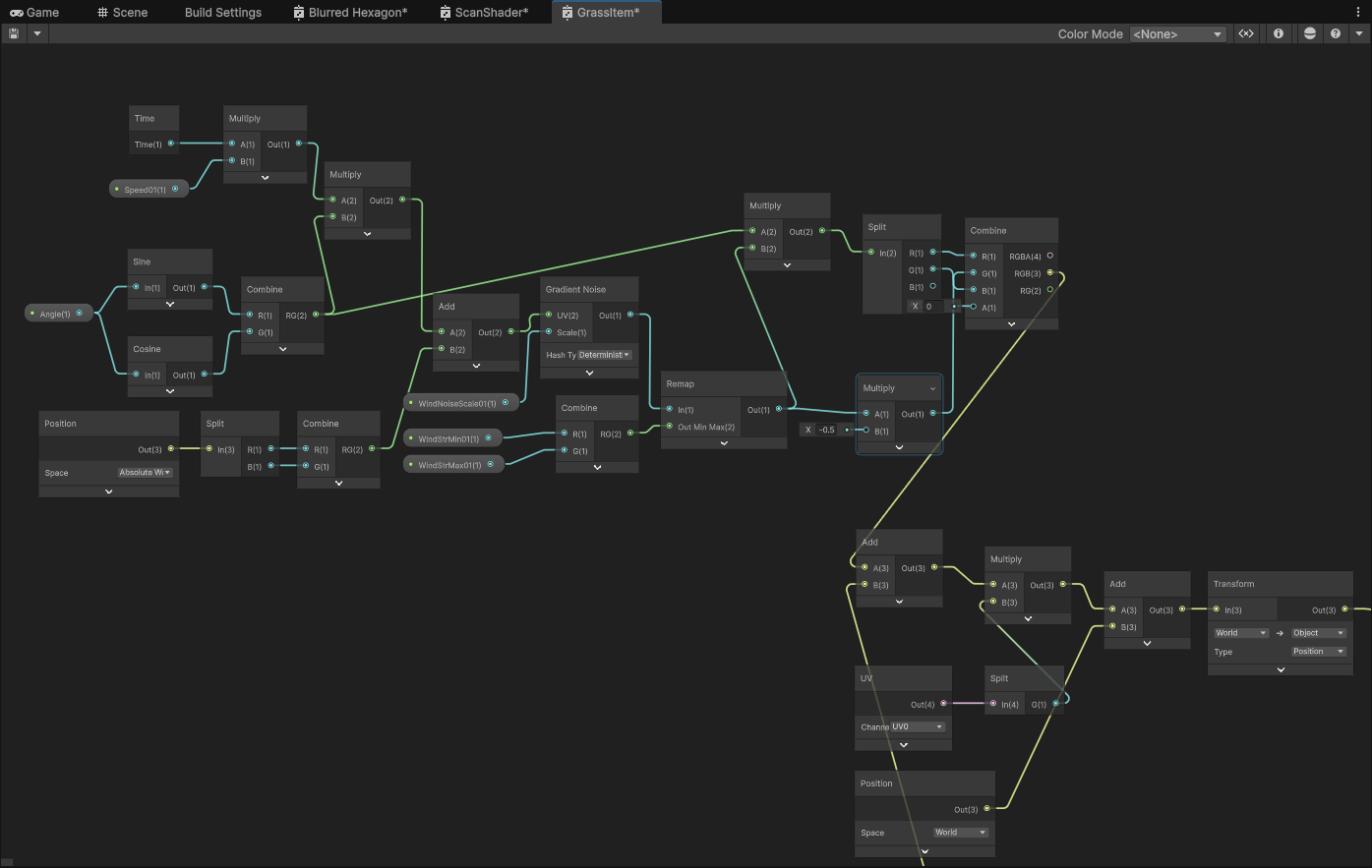The width and height of the screenshot is (1372, 868).
Task: Open the window's three-dot options menu
Action: 1359,12
